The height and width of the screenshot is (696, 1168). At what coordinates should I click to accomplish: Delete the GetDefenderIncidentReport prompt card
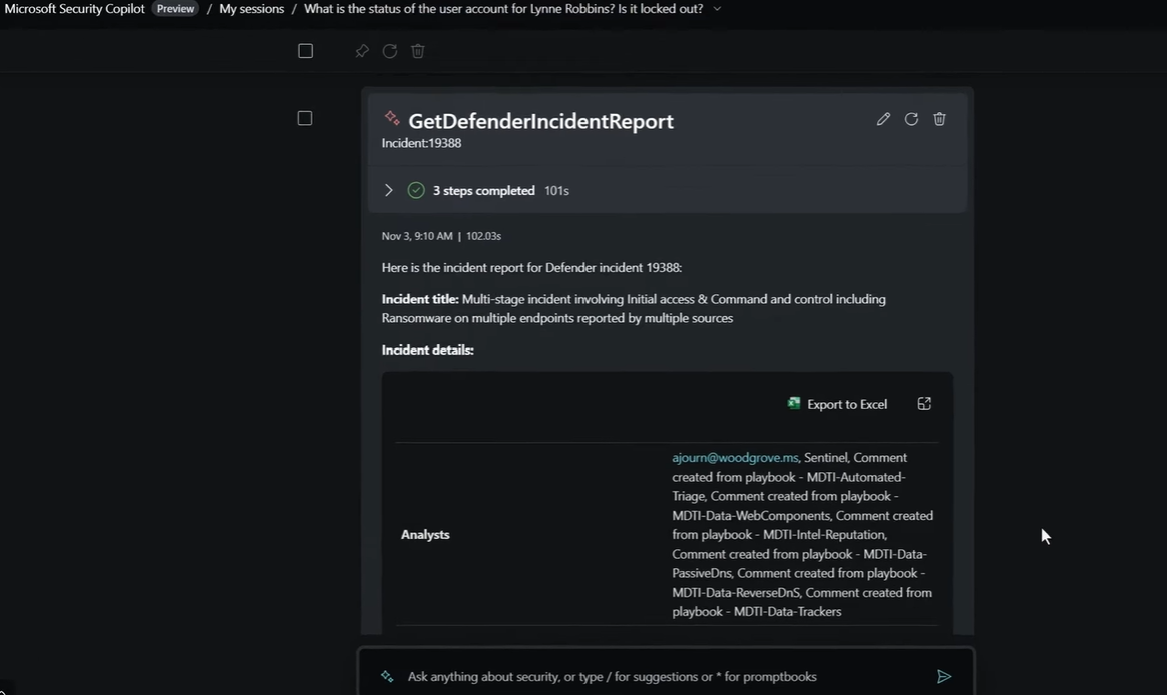click(x=939, y=119)
